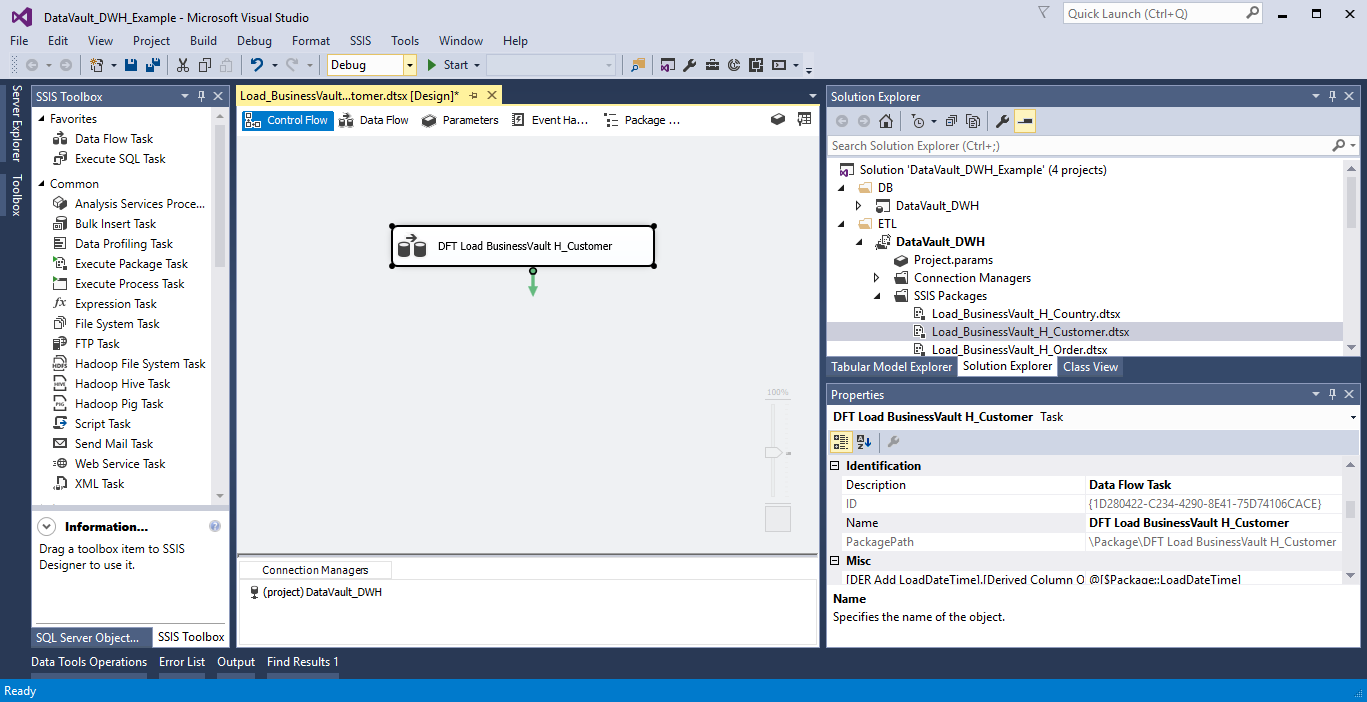1367x702 pixels.
Task: Open the Output panel tab
Action: tap(236, 662)
